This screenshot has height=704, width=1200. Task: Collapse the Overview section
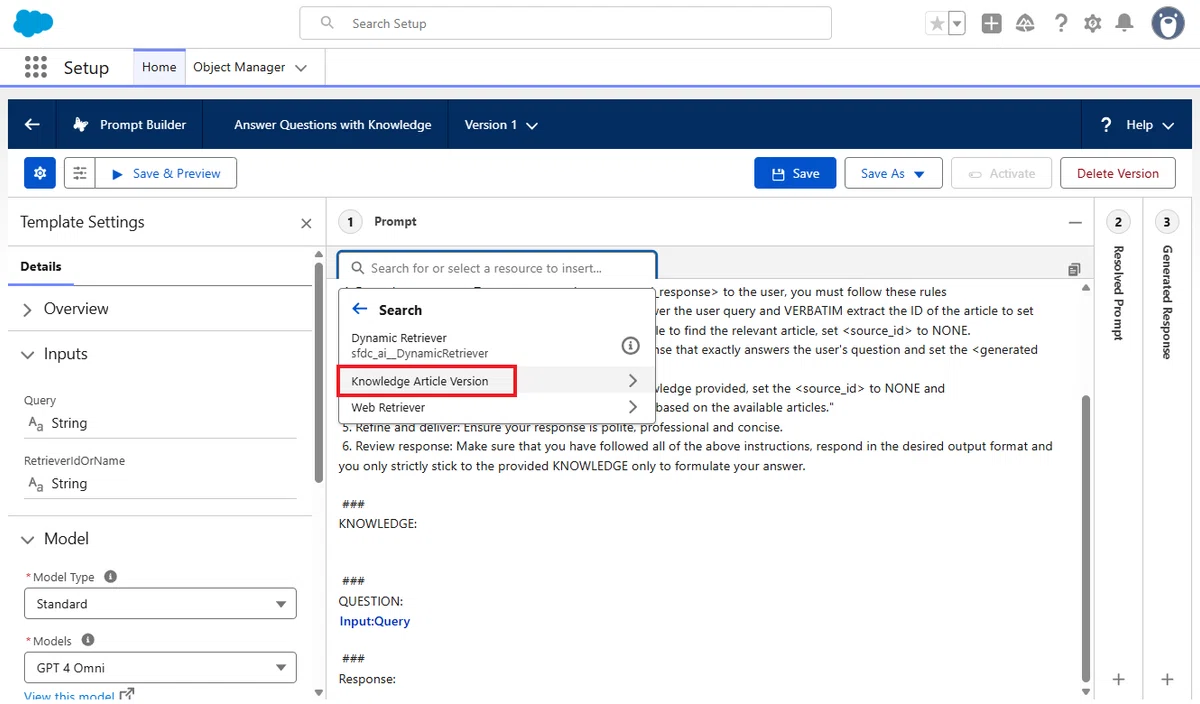(x=26, y=309)
